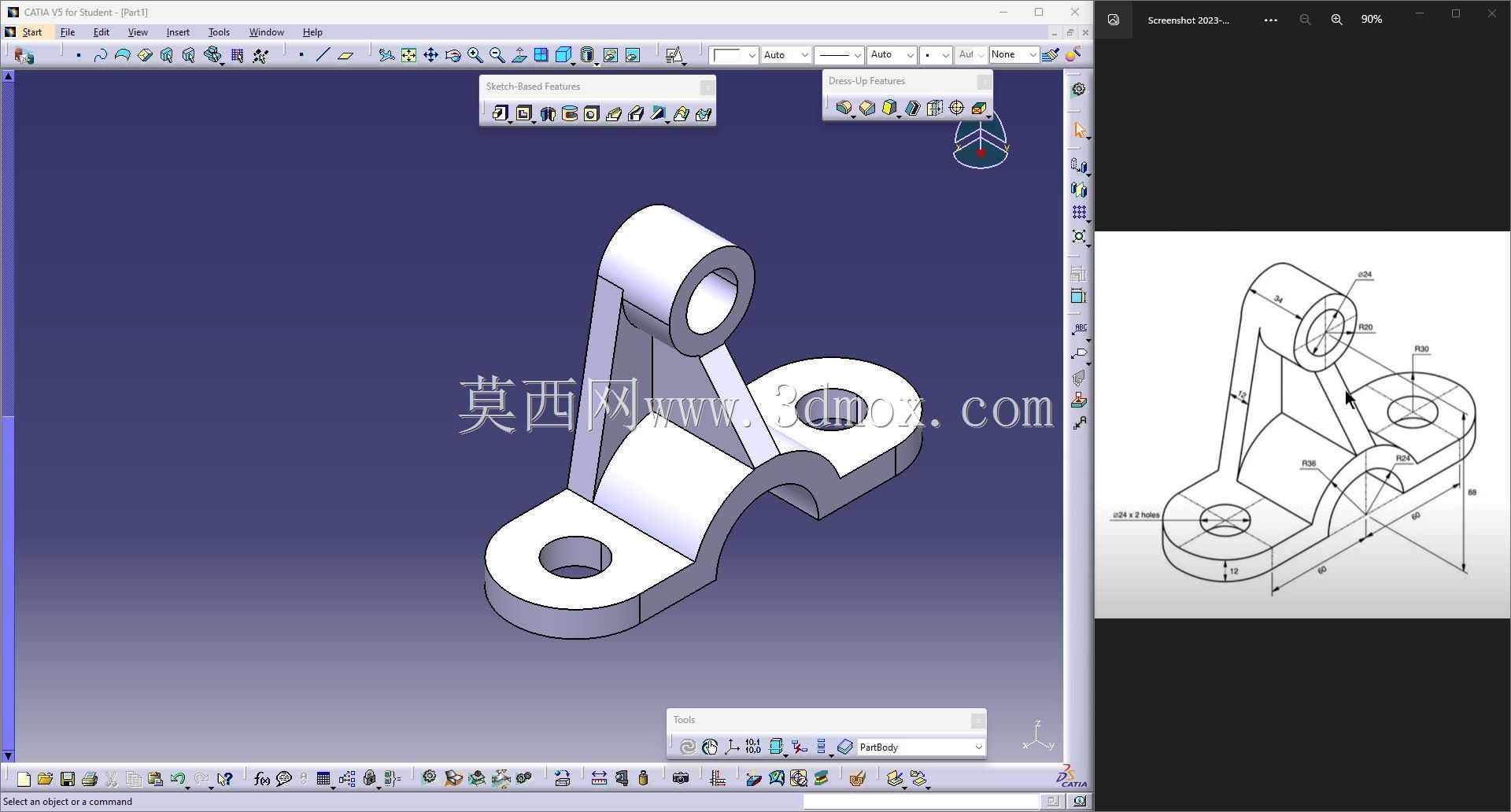
Task: Toggle the Multi-View quad window icon
Action: [541, 54]
